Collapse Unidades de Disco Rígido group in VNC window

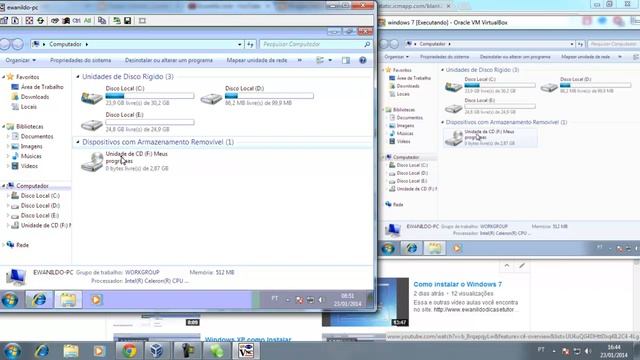[78, 77]
